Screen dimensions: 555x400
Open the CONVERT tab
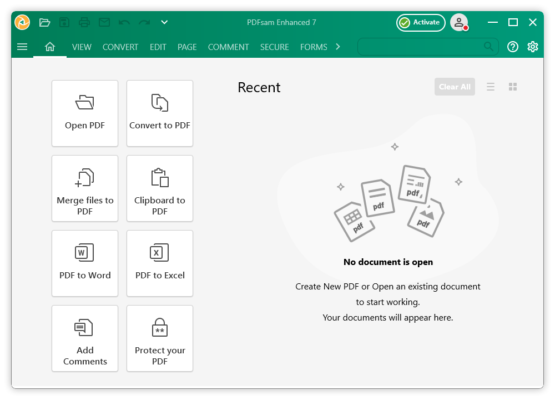pyautogui.click(x=120, y=47)
